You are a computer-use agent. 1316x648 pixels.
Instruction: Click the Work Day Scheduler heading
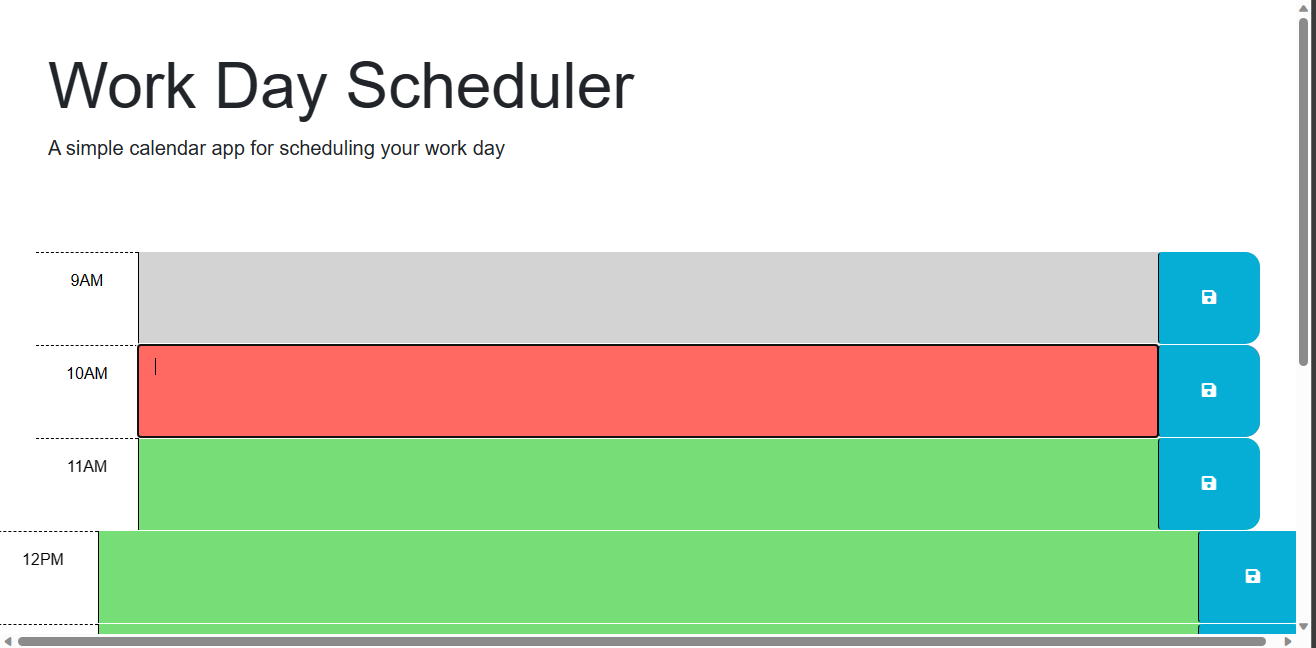(x=340, y=87)
